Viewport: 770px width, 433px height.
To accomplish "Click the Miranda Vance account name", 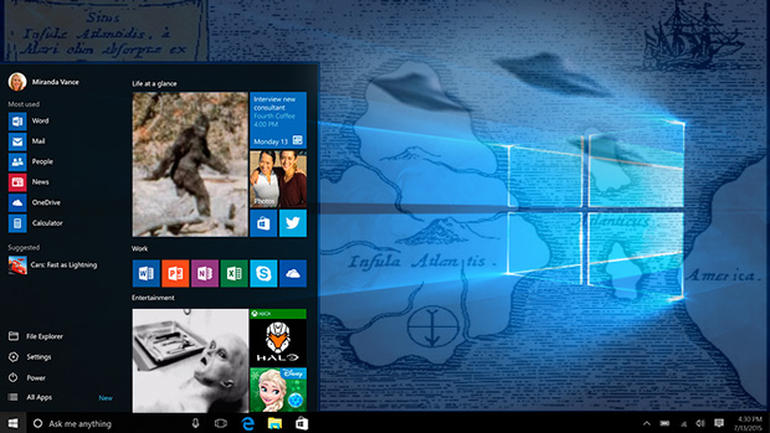I will [x=55, y=82].
